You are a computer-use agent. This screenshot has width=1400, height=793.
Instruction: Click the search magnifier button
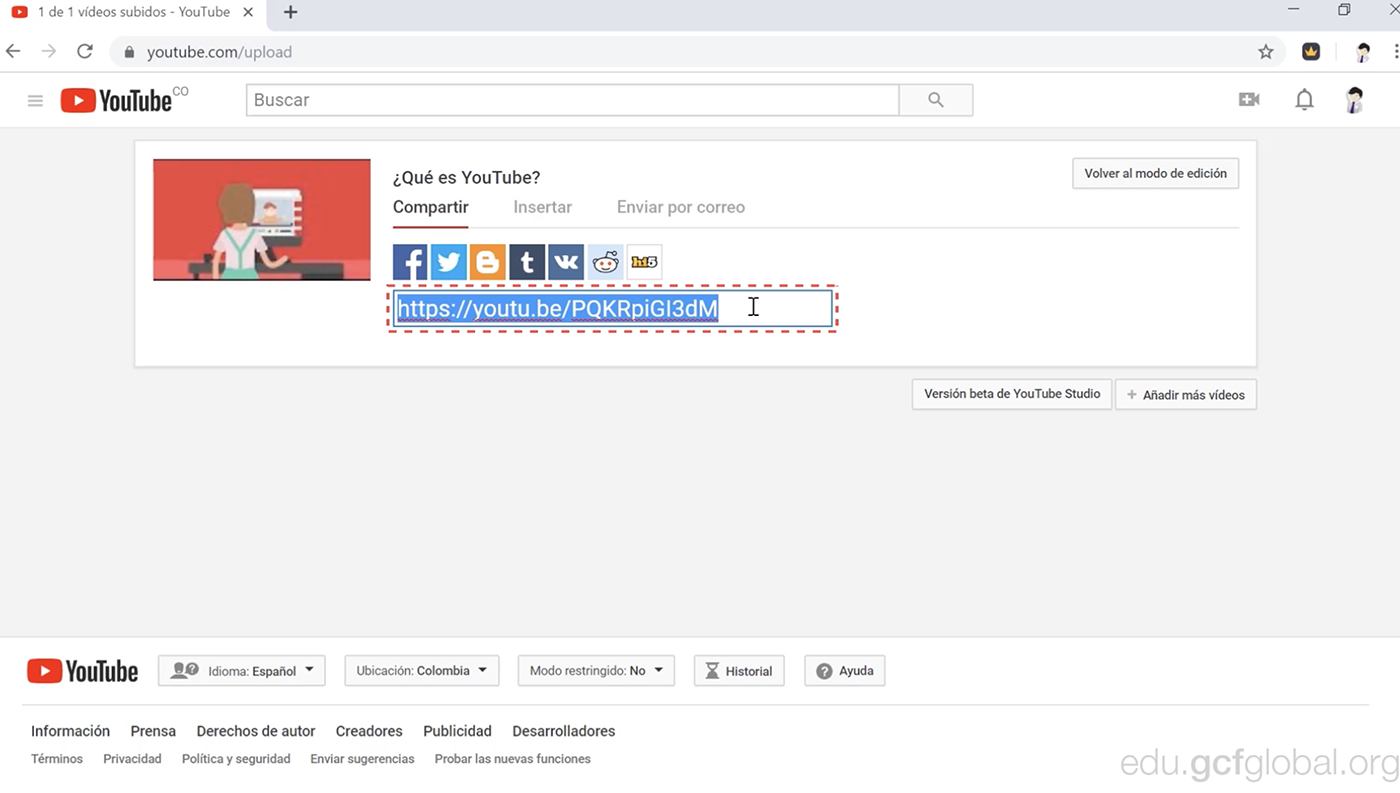[x=936, y=100]
